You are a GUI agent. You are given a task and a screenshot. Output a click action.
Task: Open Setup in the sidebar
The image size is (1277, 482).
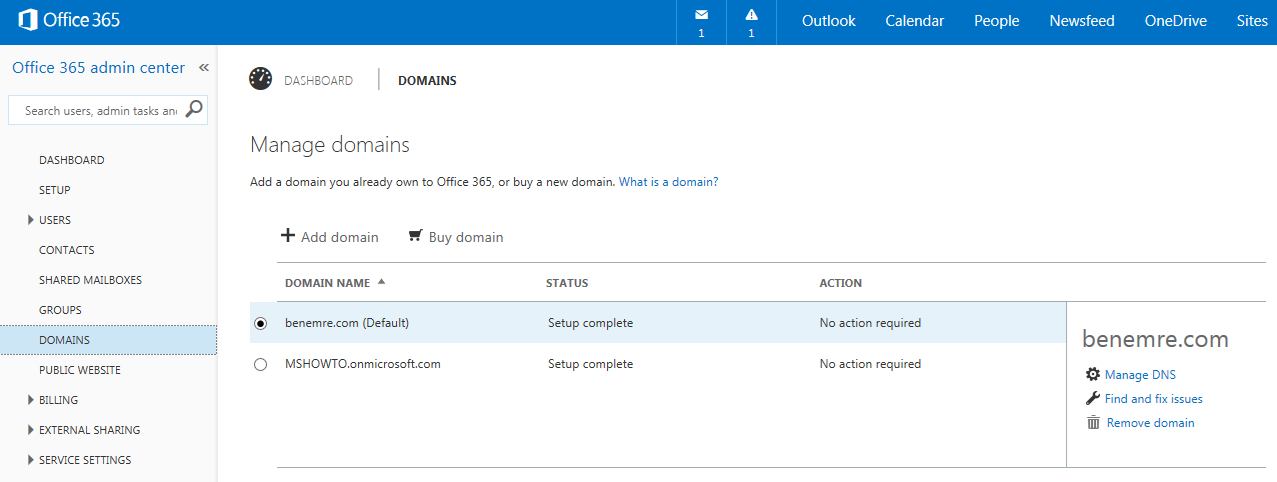pyautogui.click(x=55, y=190)
